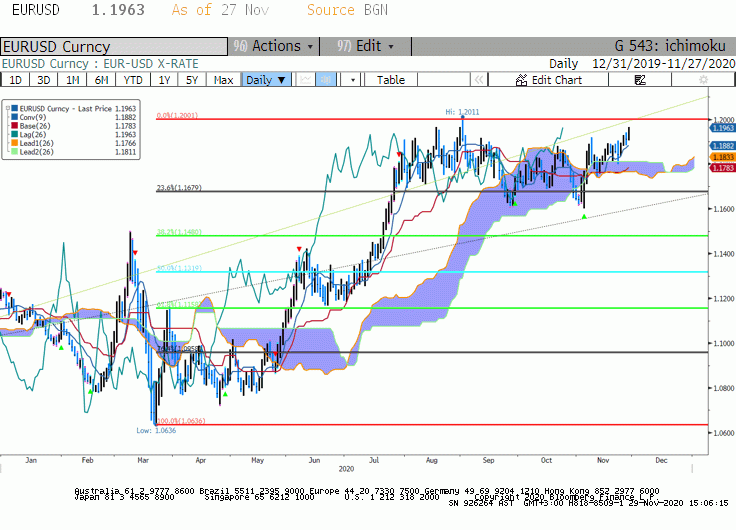Screen dimensions: 736x530
Task: Click the EURUSD Curncy security input field
Action: click(x=114, y=46)
